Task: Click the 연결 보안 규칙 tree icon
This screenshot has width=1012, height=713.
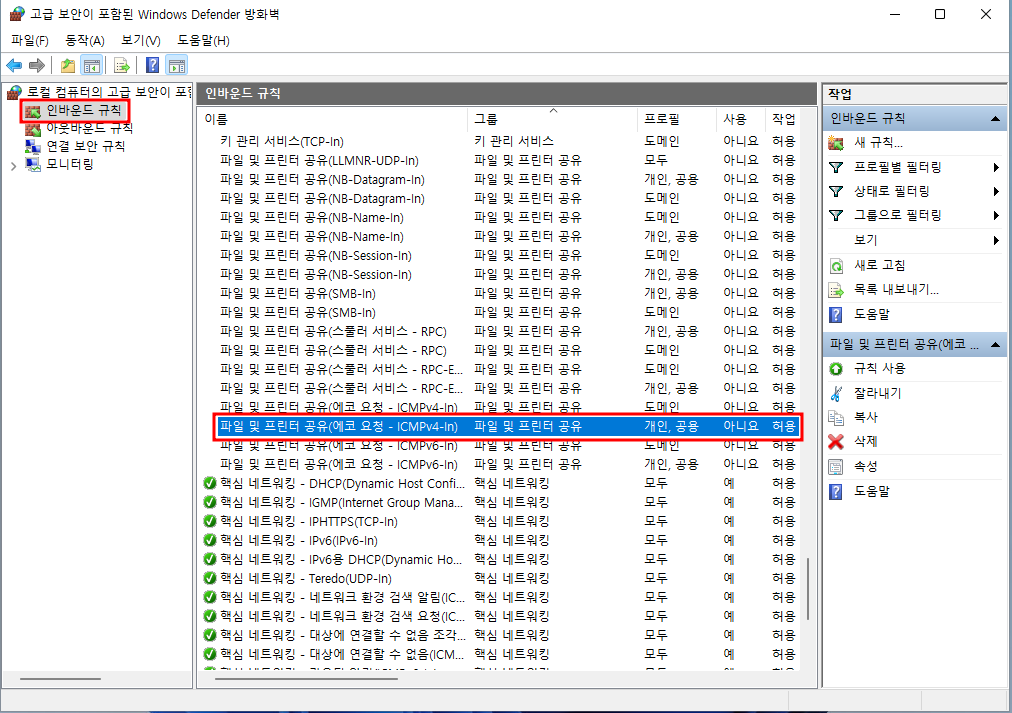Action: tap(33, 146)
